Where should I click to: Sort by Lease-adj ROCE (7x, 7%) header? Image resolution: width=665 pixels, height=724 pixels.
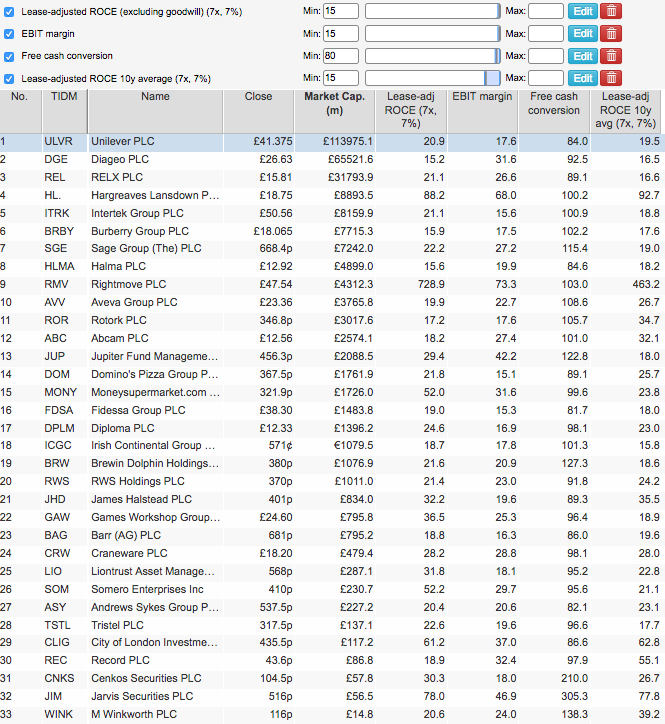point(411,111)
